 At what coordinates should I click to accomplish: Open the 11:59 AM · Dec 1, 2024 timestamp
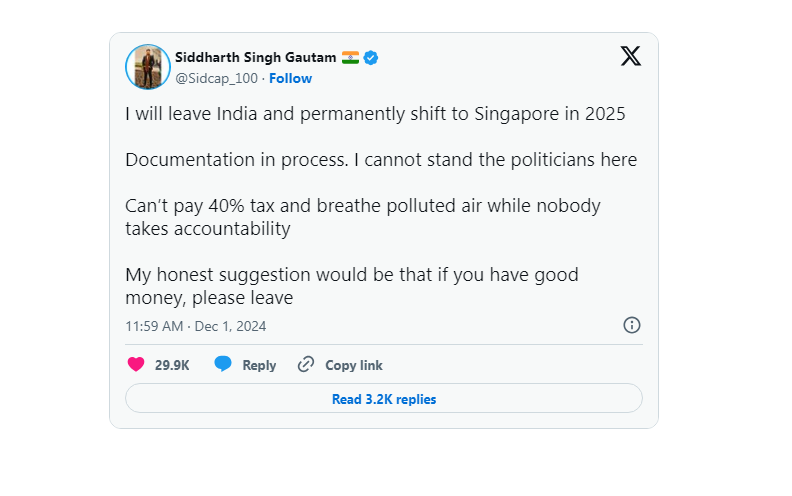pos(195,326)
